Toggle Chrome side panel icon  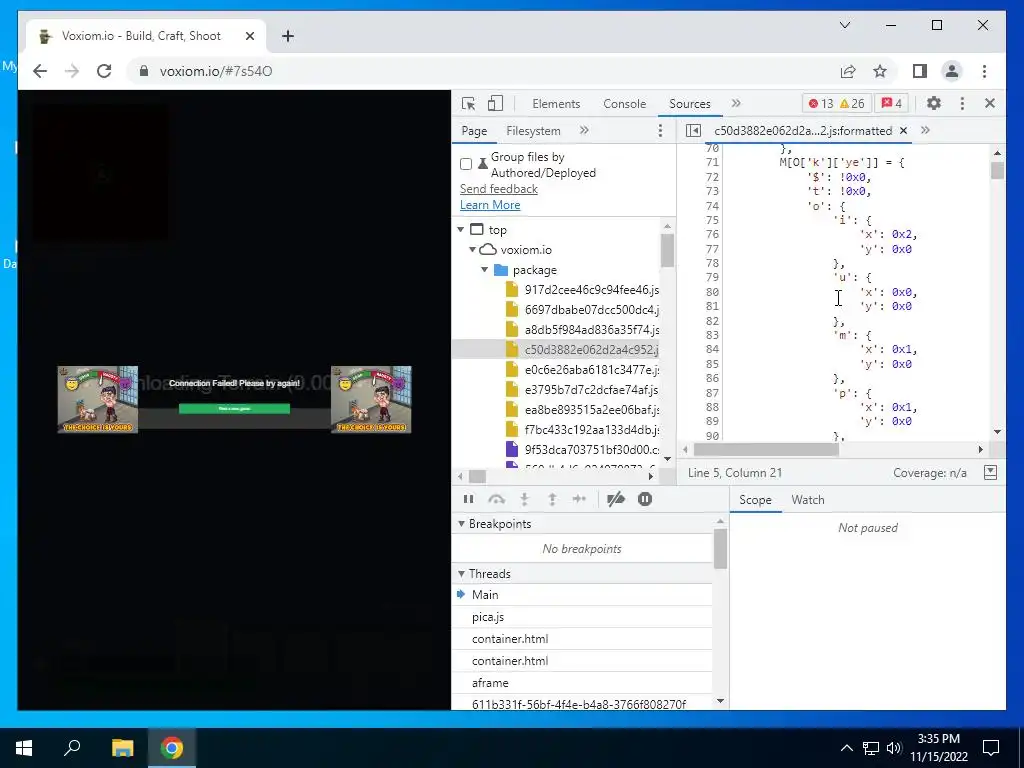[x=920, y=71]
